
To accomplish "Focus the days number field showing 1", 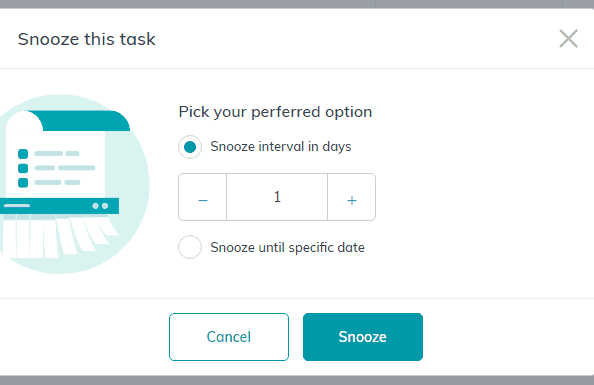I will (277, 197).
